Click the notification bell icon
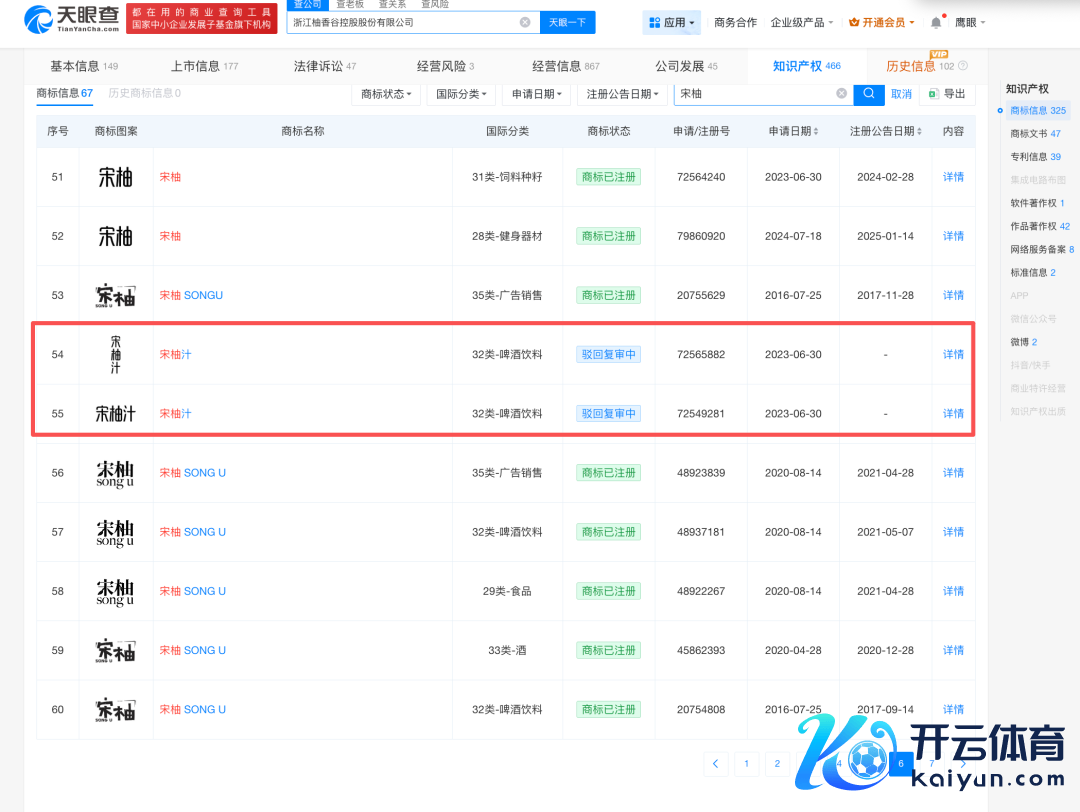This screenshot has height=812, width=1080. pyautogui.click(x=936, y=22)
